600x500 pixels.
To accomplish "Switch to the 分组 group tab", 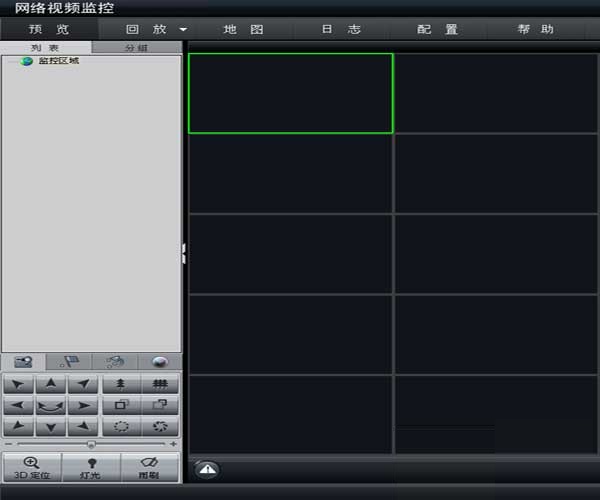I will [136, 47].
